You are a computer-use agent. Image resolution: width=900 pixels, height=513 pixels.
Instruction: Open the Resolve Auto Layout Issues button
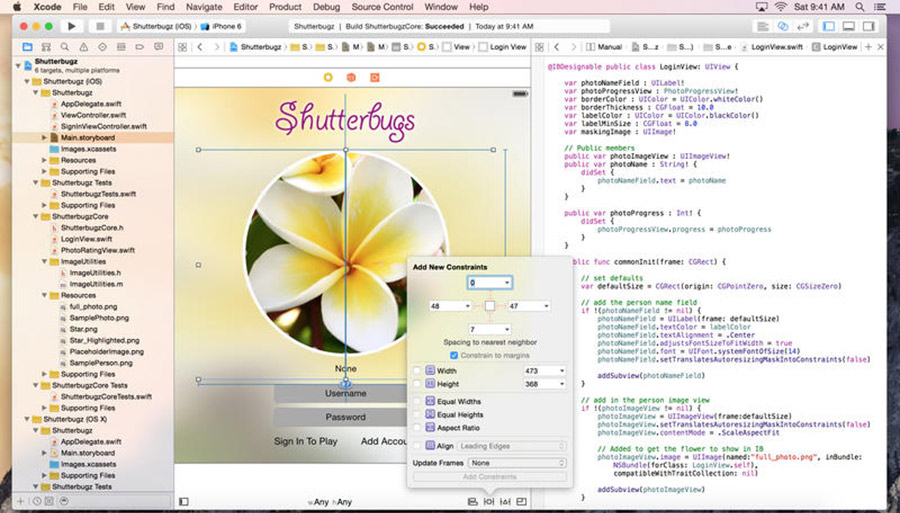pos(505,502)
